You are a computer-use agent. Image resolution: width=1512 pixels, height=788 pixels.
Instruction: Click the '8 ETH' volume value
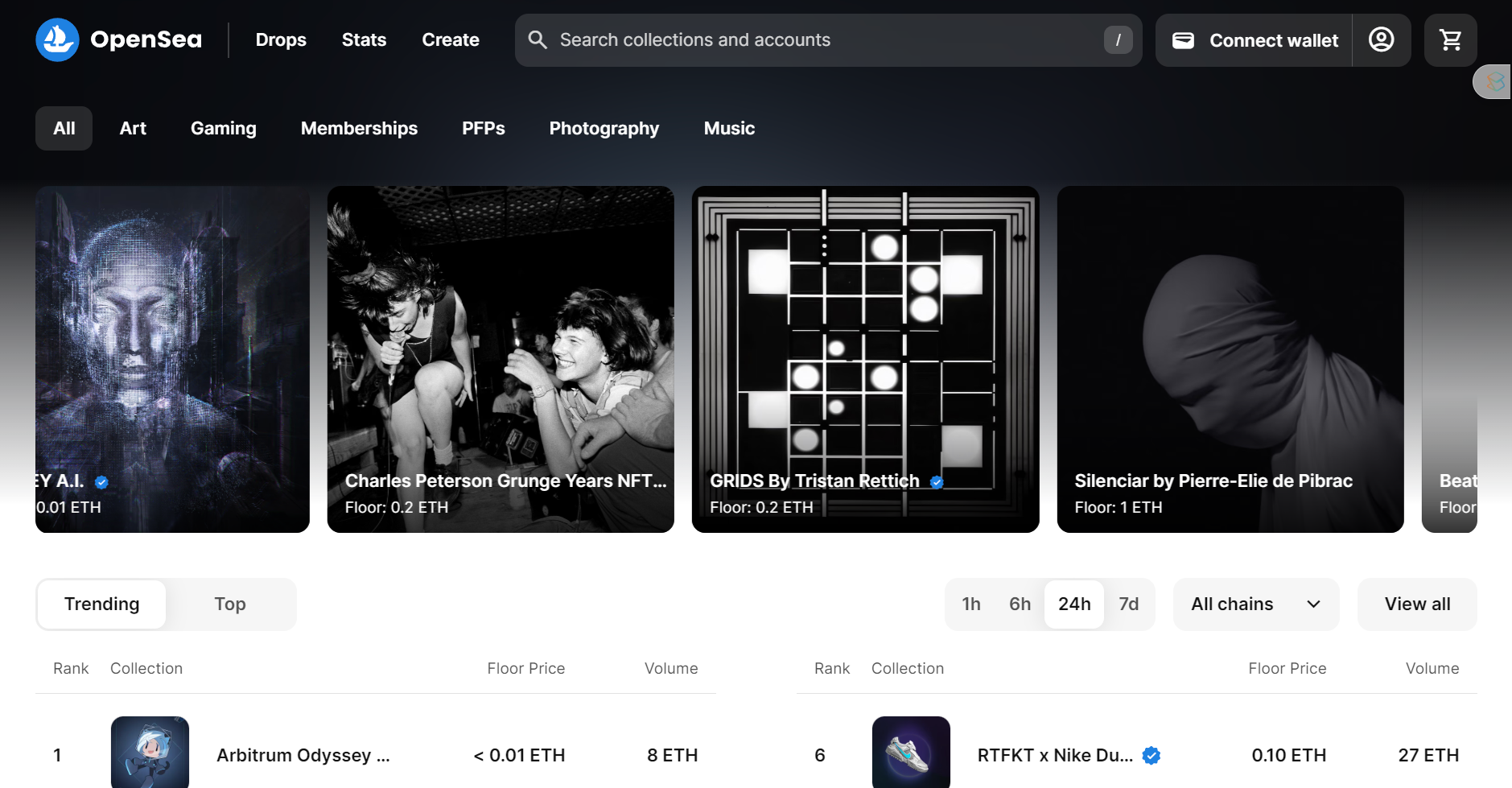pyautogui.click(x=673, y=755)
